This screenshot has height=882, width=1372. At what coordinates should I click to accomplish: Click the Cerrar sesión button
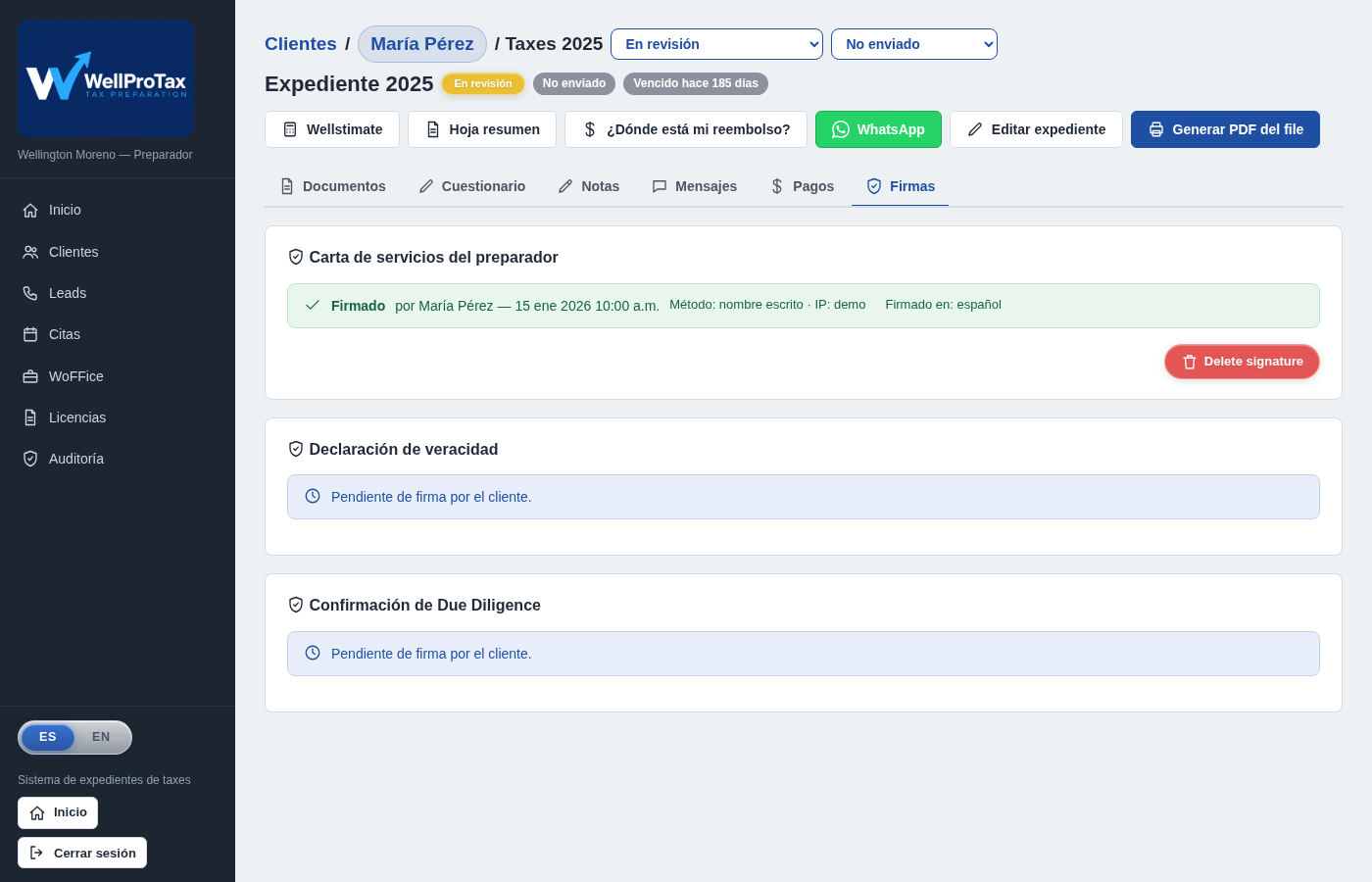point(82,853)
